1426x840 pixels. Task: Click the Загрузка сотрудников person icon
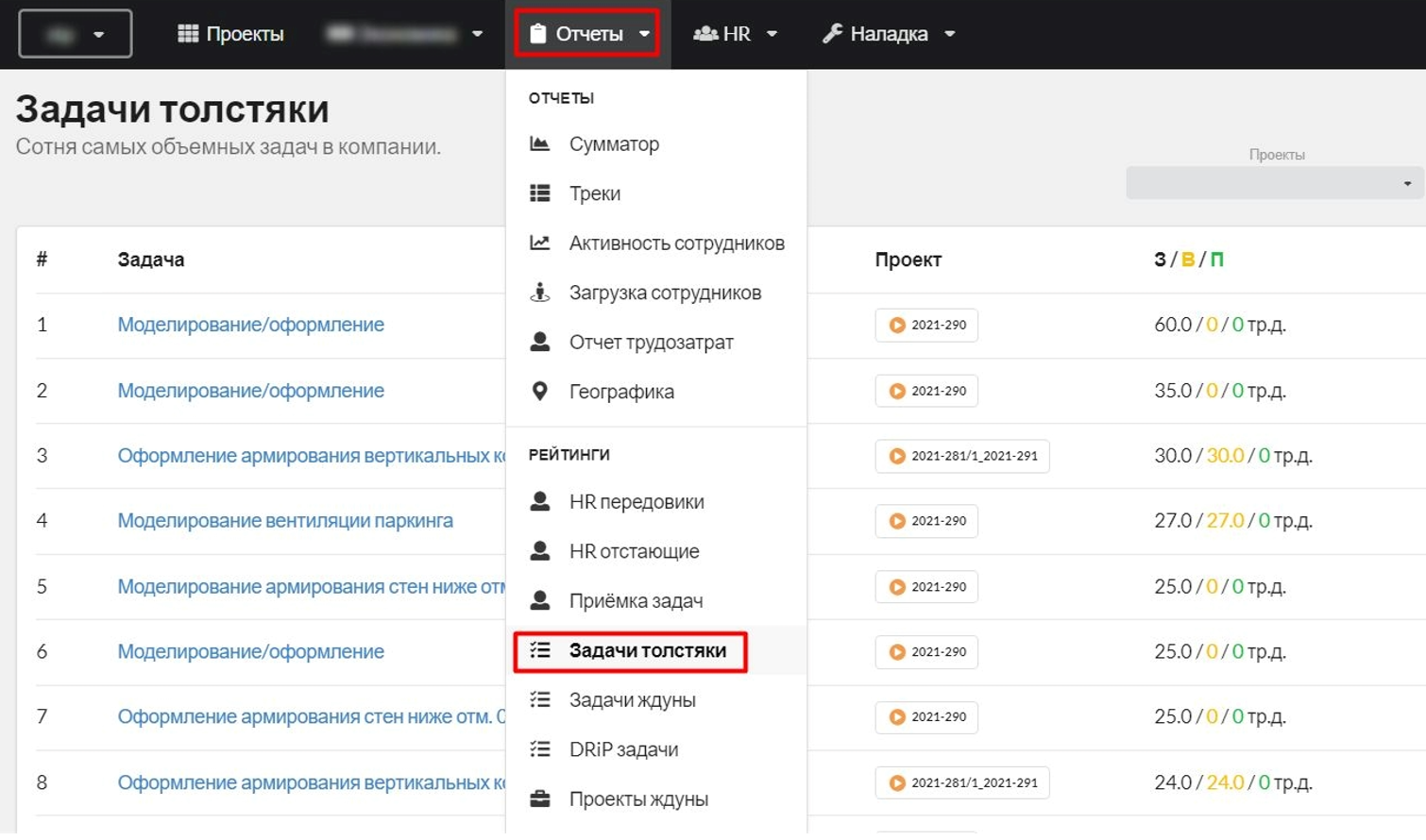(540, 292)
